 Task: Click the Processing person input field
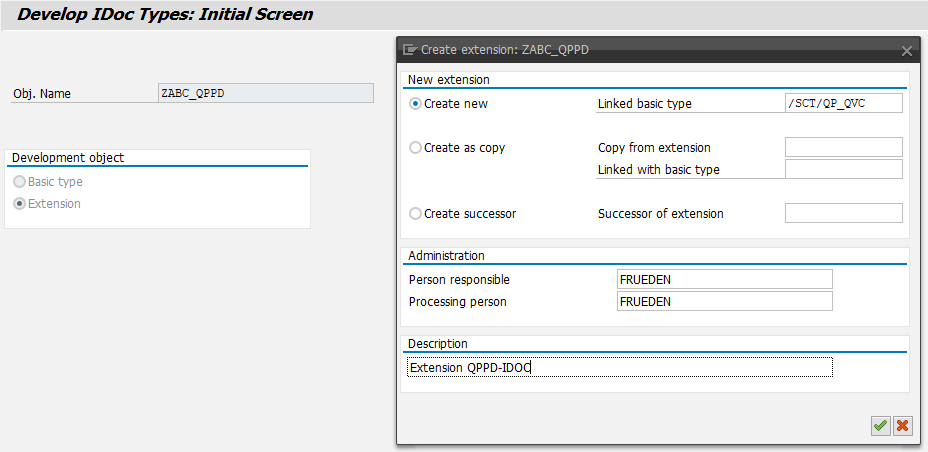tap(724, 301)
